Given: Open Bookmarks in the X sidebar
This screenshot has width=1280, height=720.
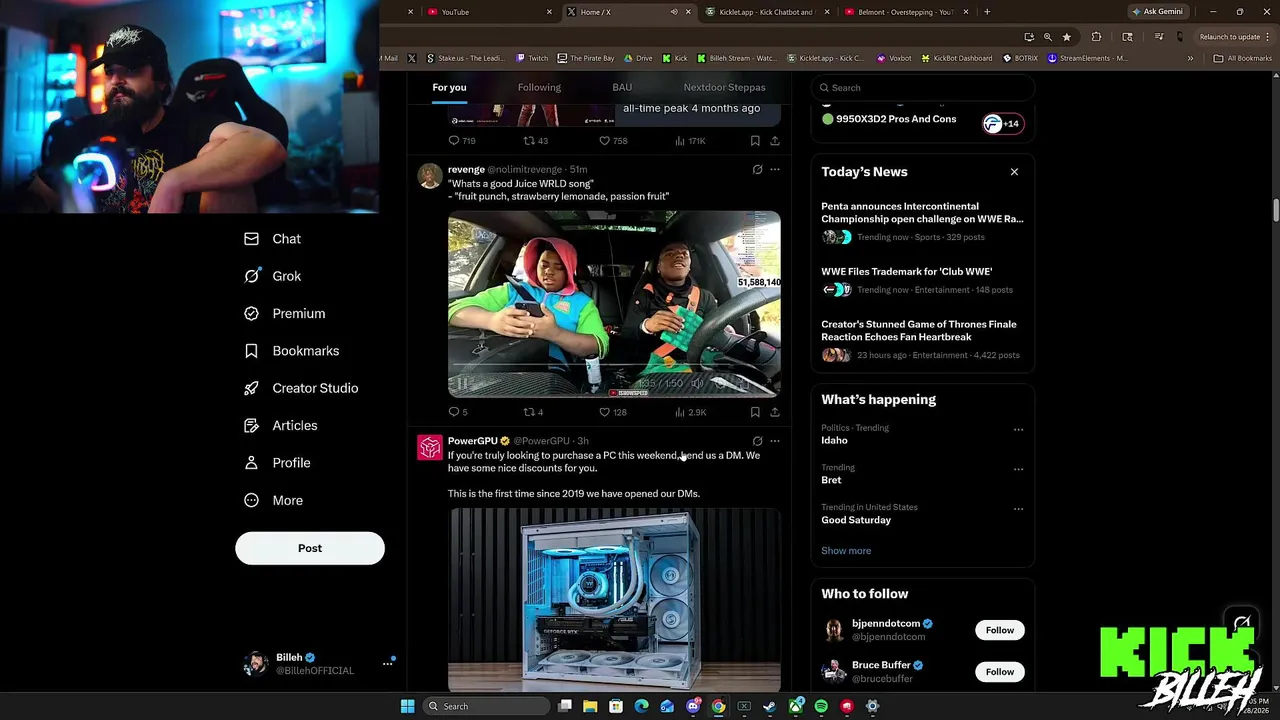Looking at the screenshot, I should point(292,351).
